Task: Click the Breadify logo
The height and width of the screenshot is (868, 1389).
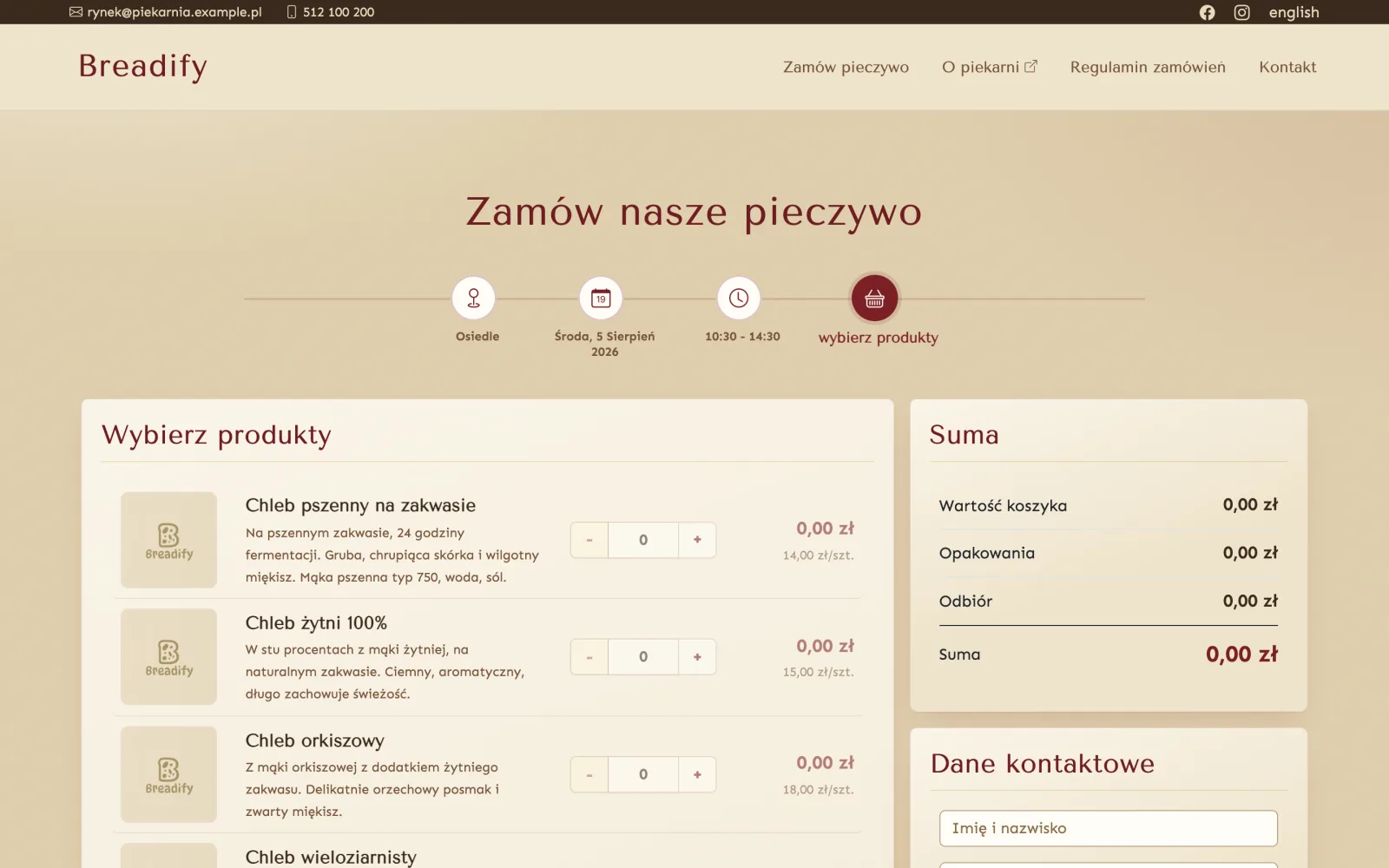Action: point(143,66)
